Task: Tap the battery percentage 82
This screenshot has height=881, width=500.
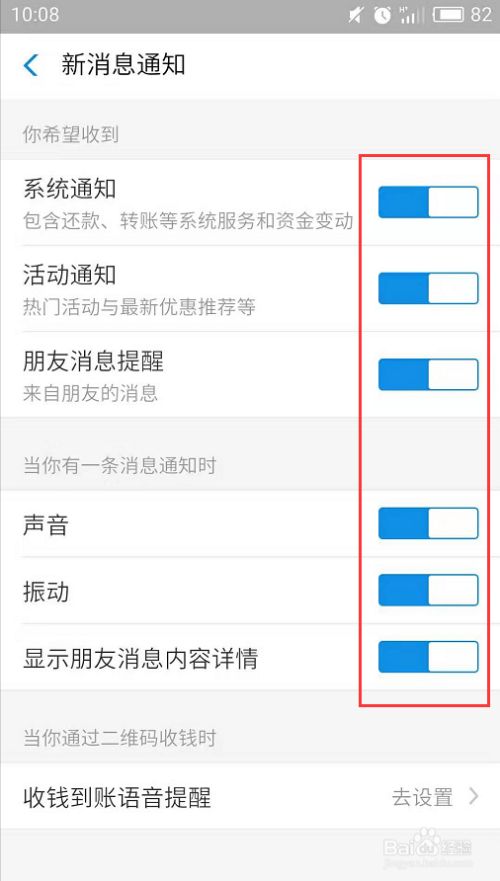Action: click(481, 15)
